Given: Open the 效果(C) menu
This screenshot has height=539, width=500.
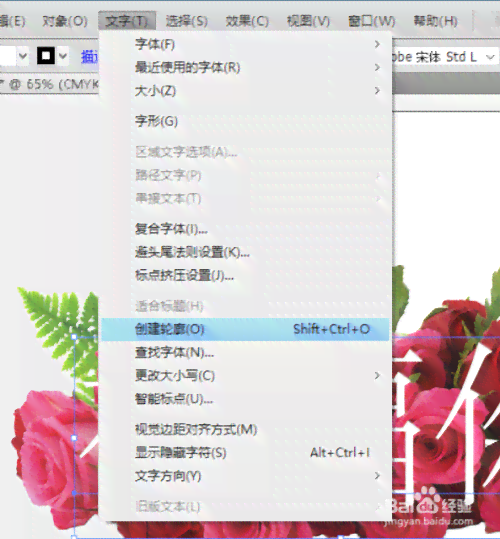Looking at the screenshot, I should point(247,21).
